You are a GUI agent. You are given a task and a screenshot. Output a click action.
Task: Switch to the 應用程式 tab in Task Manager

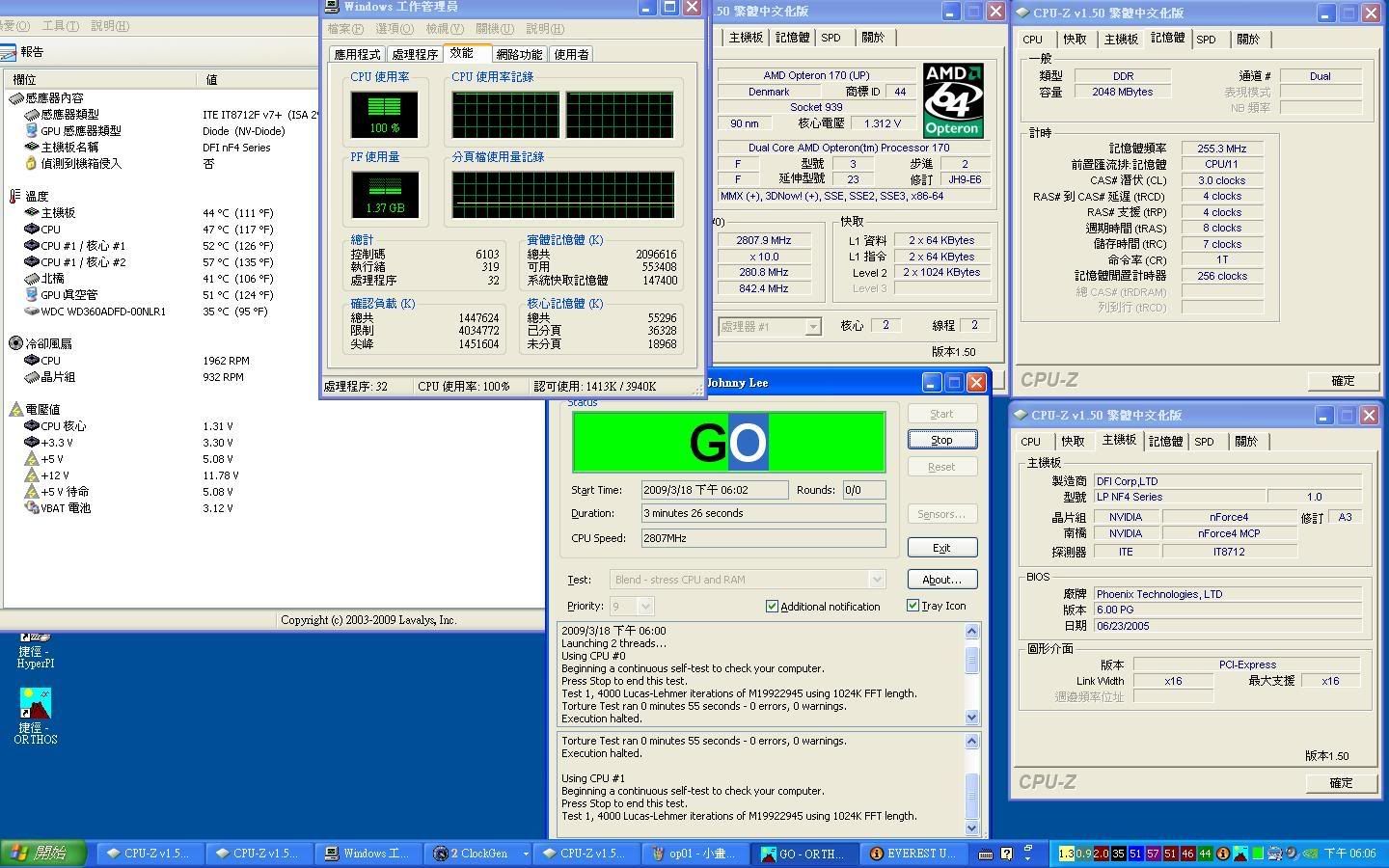point(357,55)
